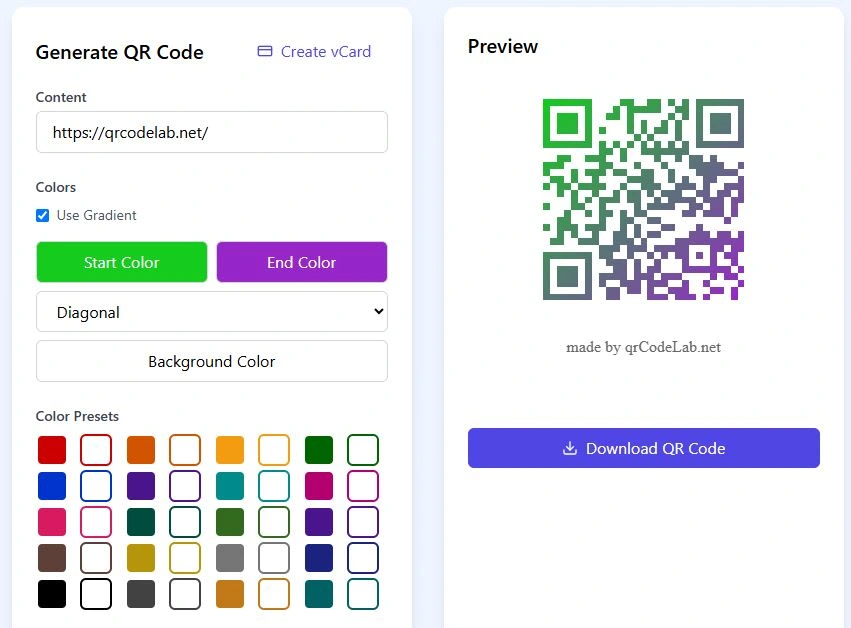This screenshot has height=628, width=851.
Task: Open the green Start Color picker
Action: (122, 262)
